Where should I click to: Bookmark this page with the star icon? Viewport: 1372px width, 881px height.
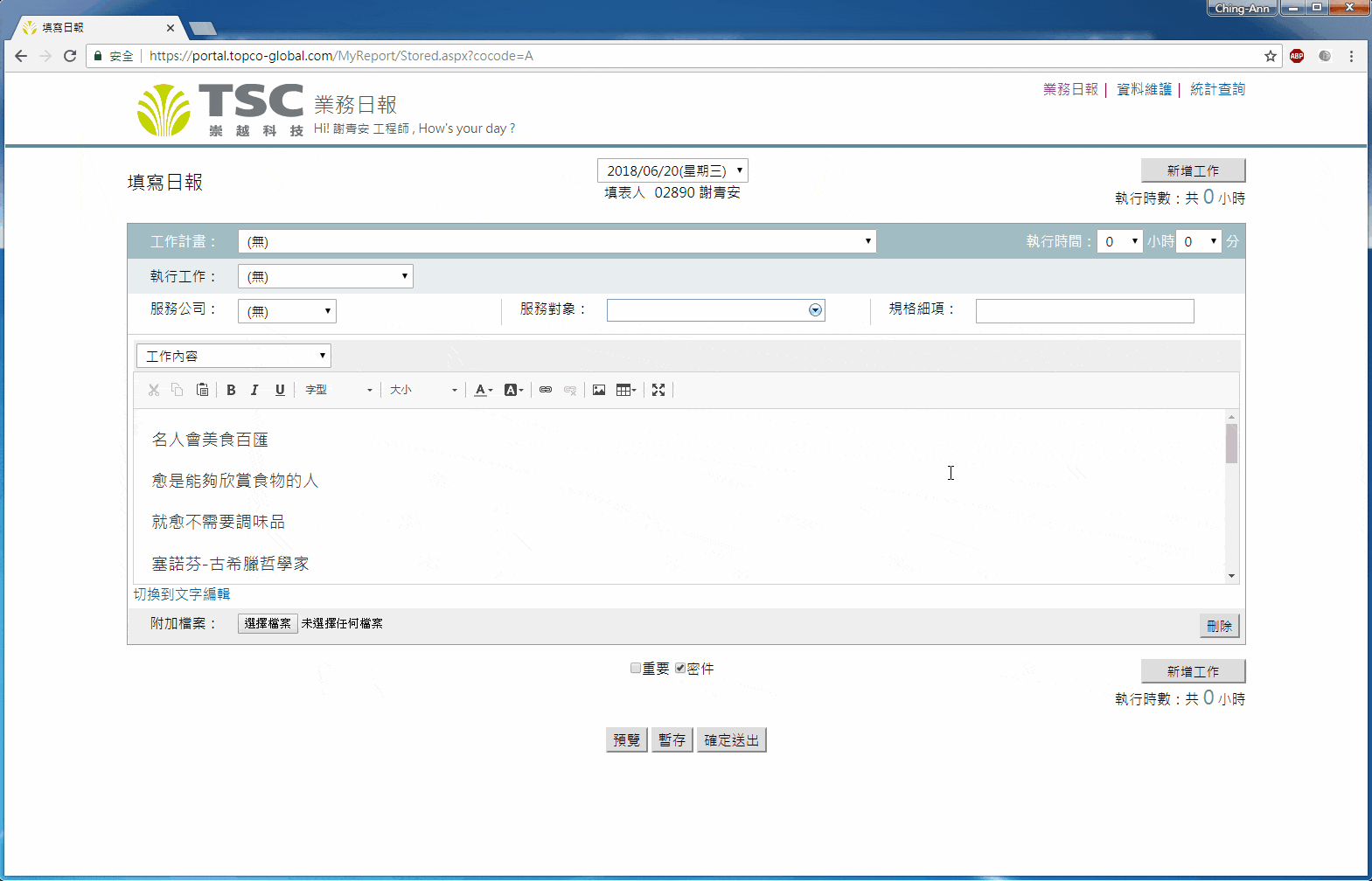pyautogui.click(x=1270, y=56)
